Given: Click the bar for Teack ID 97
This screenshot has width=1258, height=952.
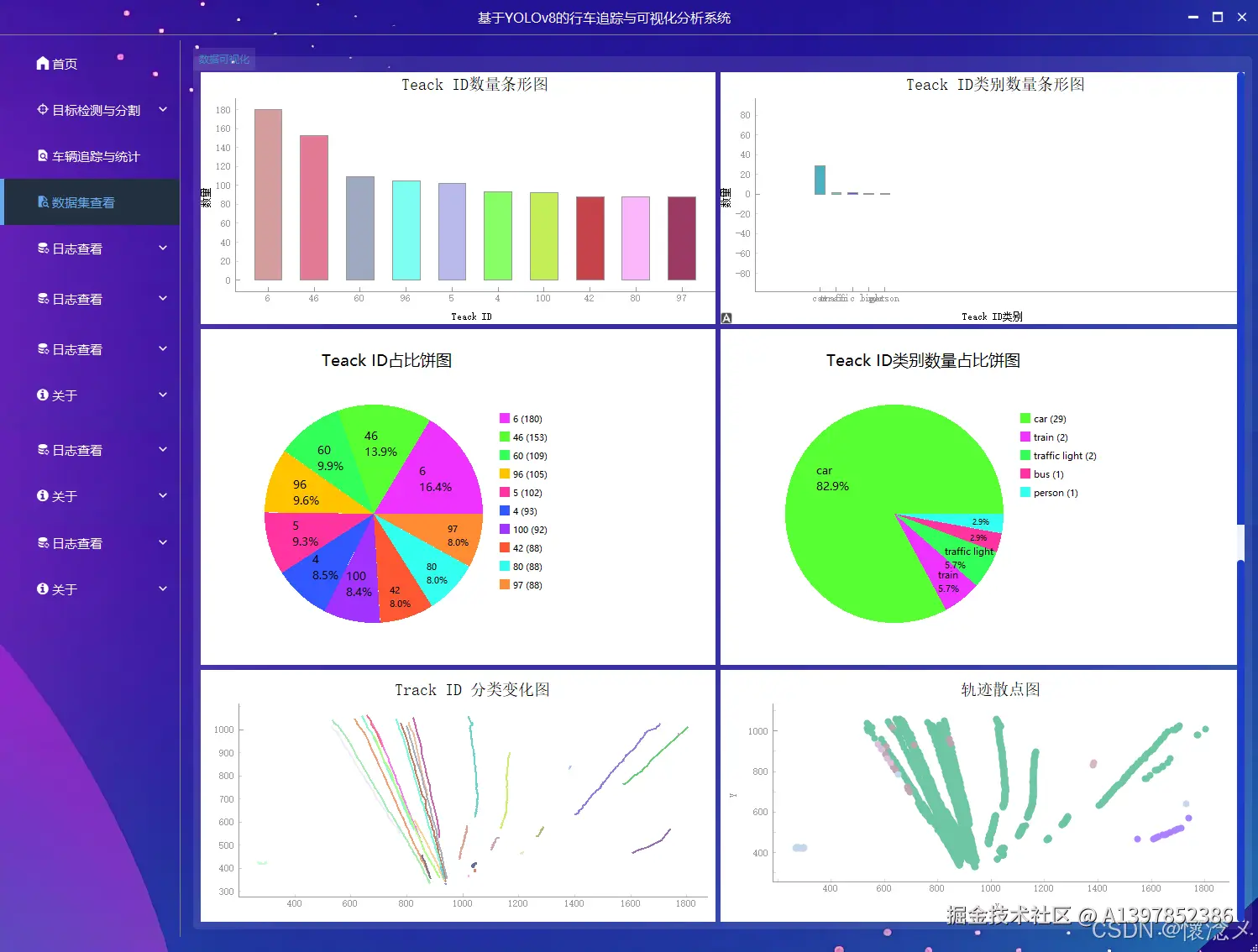Looking at the screenshot, I should [x=681, y=238].
